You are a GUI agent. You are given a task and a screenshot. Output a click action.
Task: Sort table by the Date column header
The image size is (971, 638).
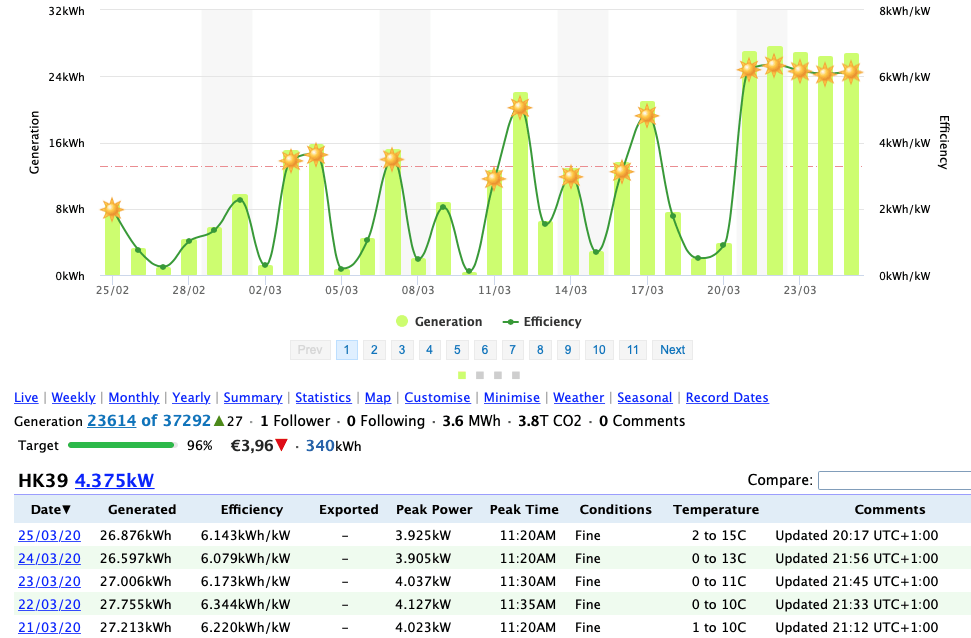[x=51, y=509]
